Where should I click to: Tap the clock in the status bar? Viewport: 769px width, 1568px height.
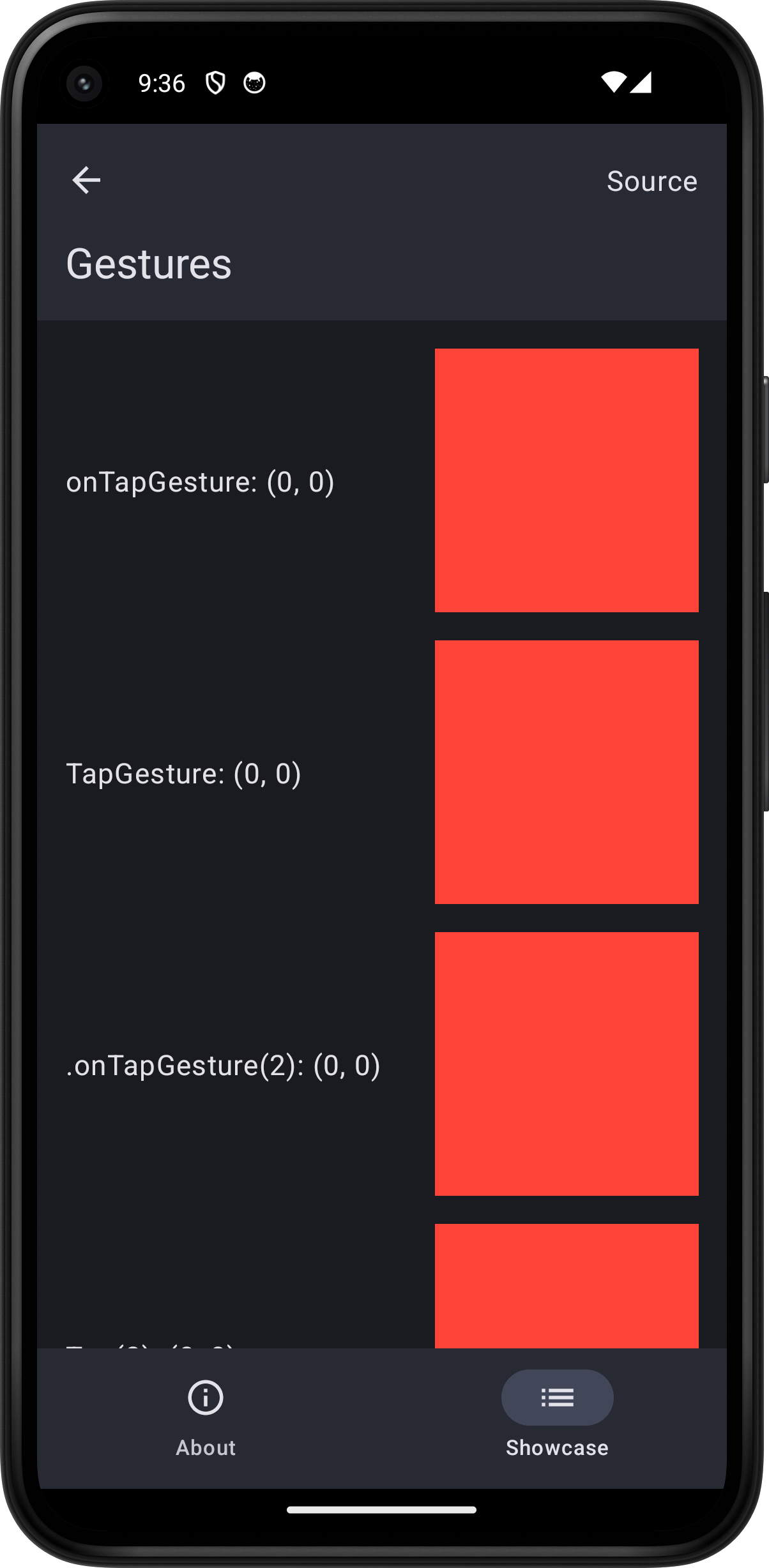pos(162,83)
